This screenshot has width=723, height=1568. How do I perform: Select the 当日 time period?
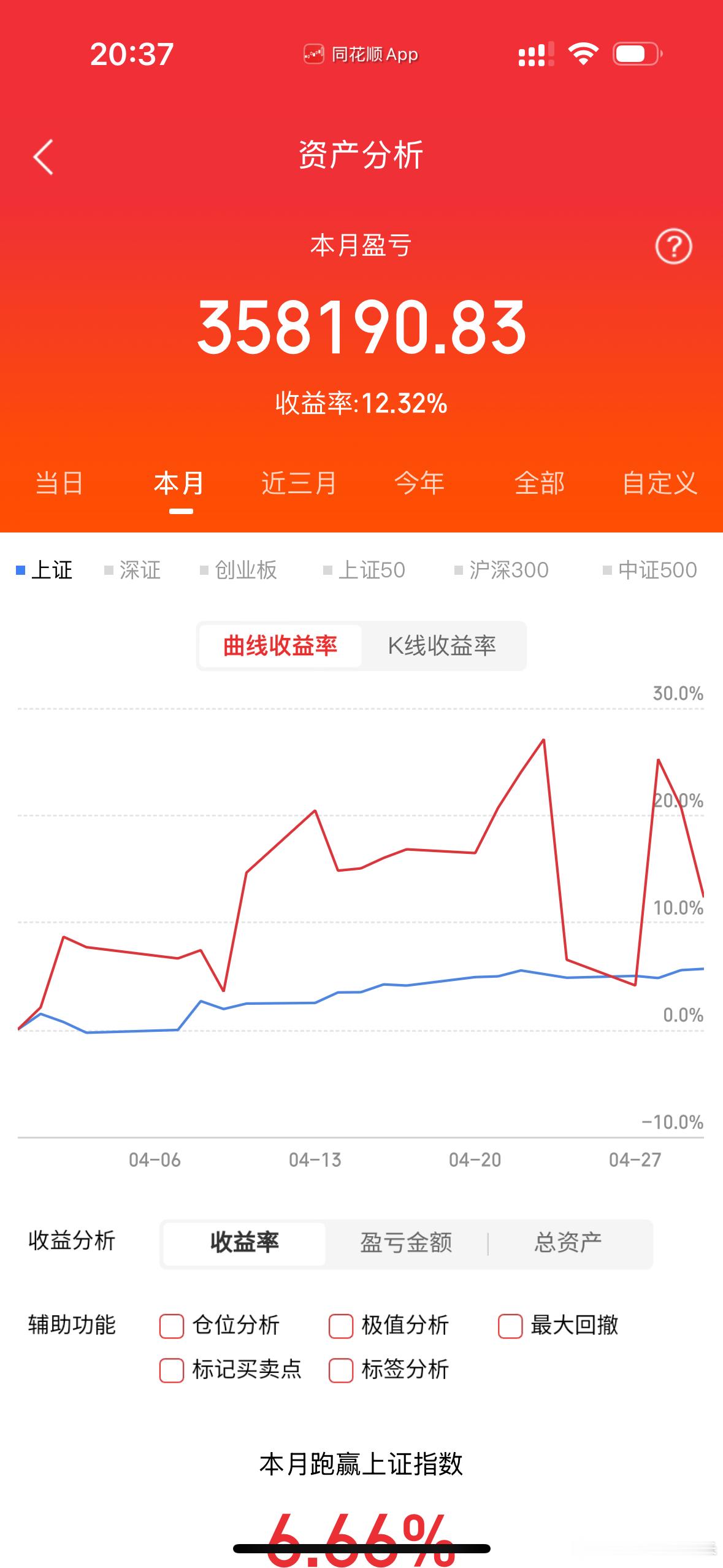(x=59, y=484)
